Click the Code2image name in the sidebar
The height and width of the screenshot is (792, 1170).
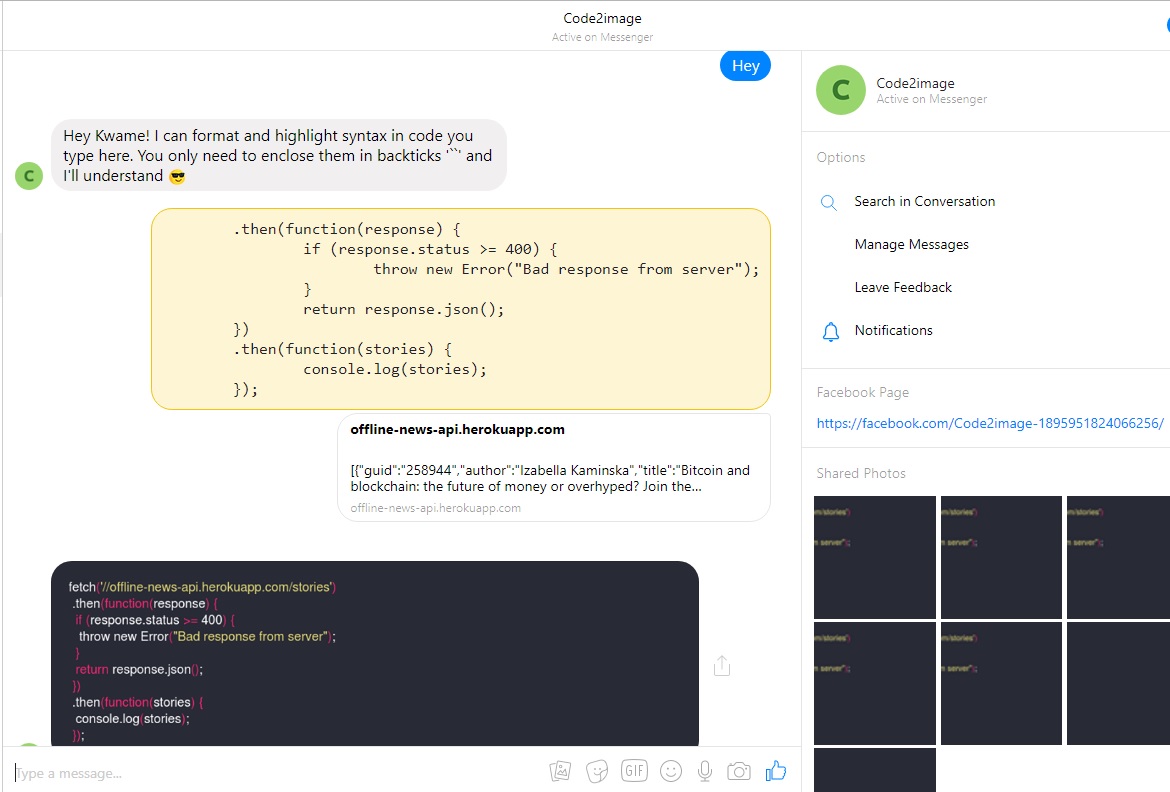click(x=915, y=83)
